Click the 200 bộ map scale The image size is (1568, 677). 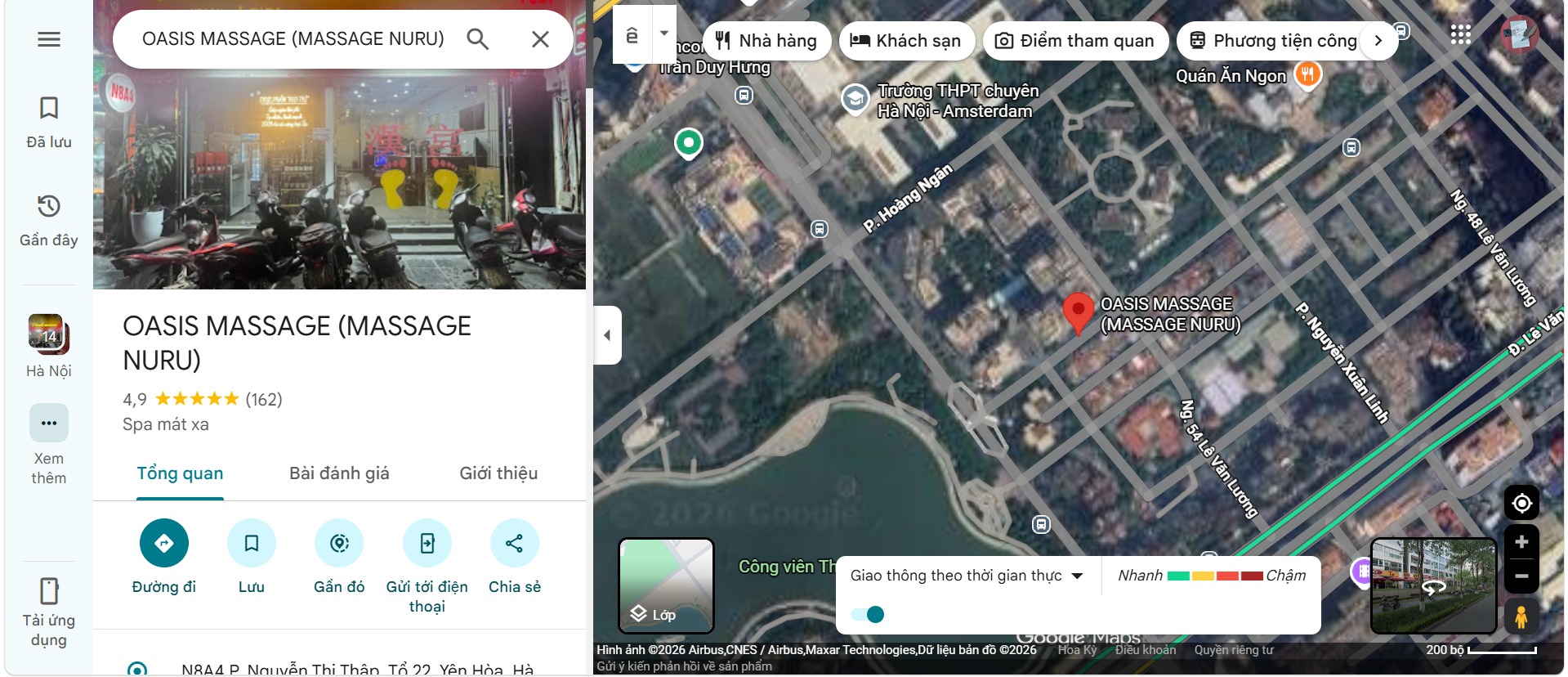(x=1481, y=650)
